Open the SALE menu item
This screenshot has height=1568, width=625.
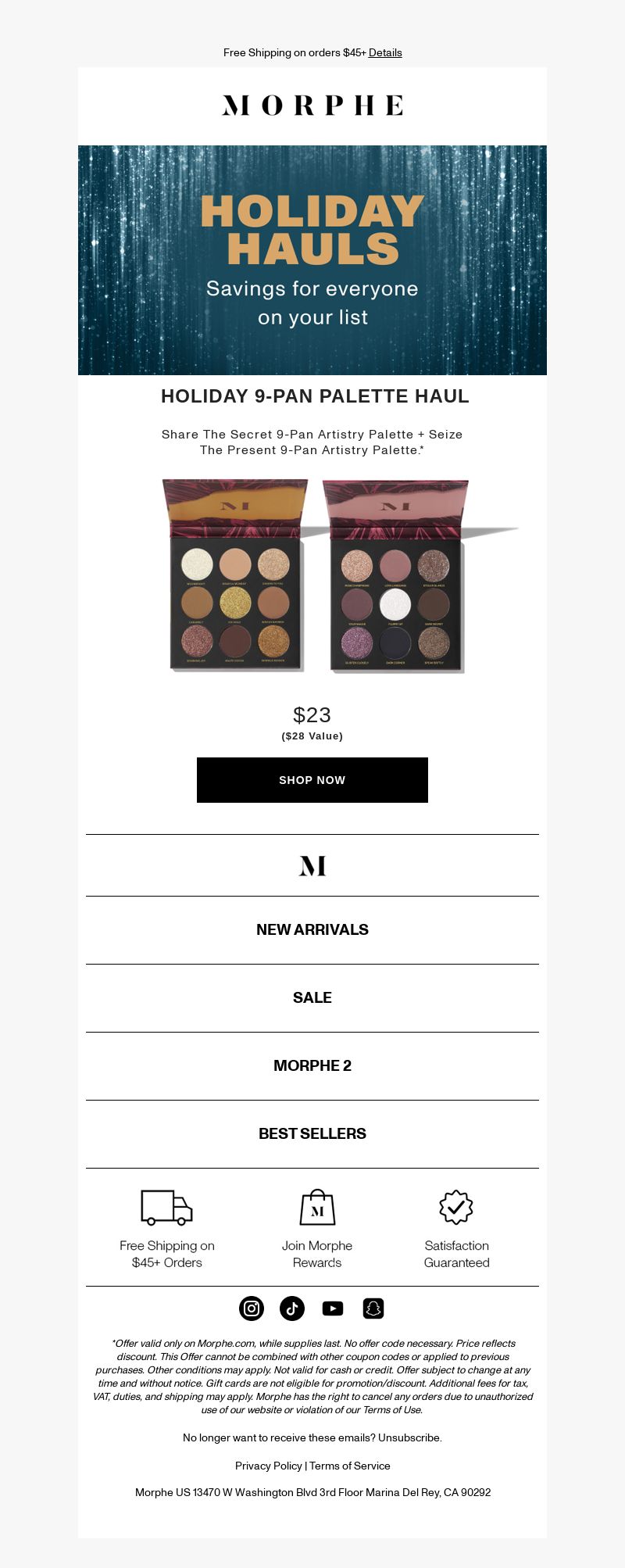(312, 997)
